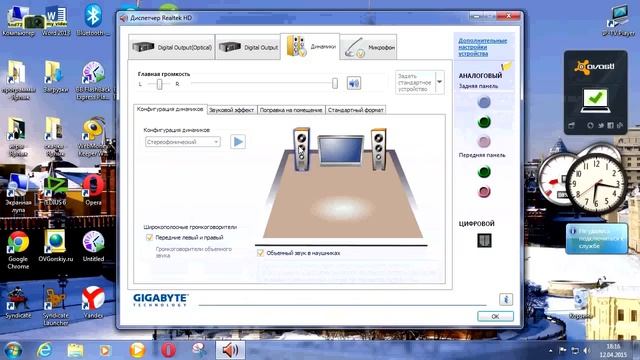
Task: Toggle Объемный звук в наушниках checkbox
Action: click(x=260, y=253)
